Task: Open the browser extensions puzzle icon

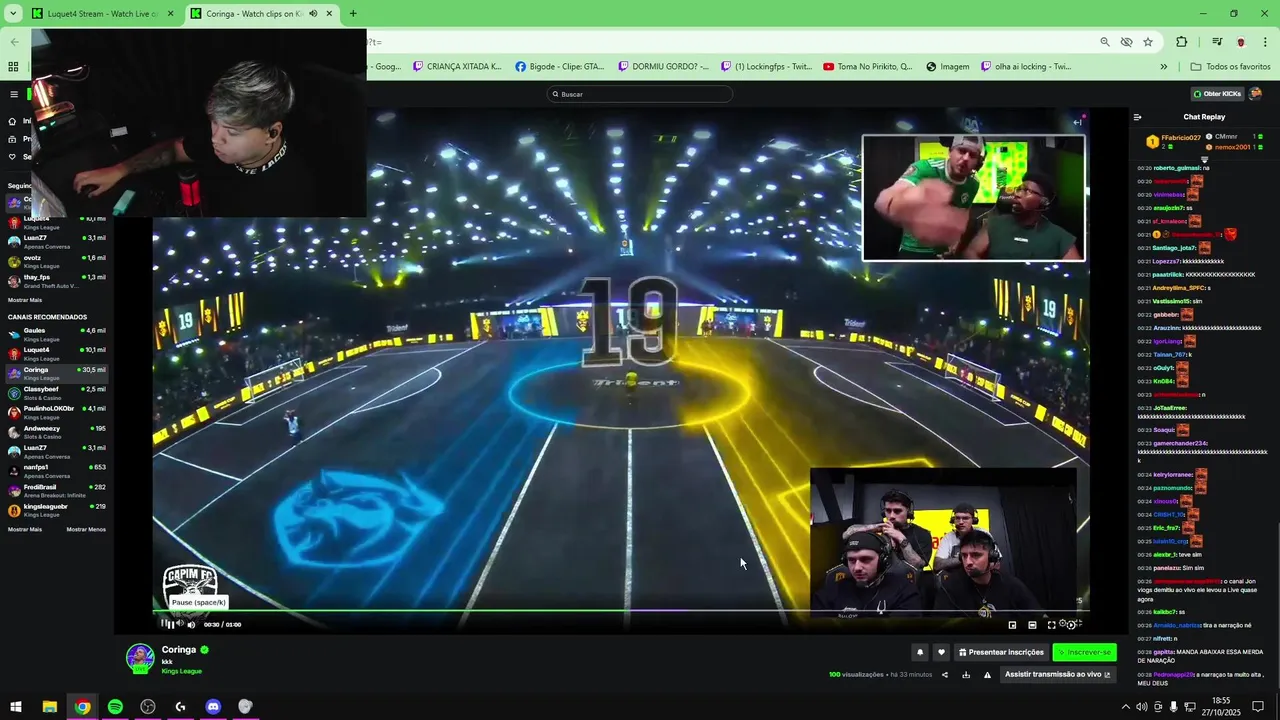Action: 1182,42
